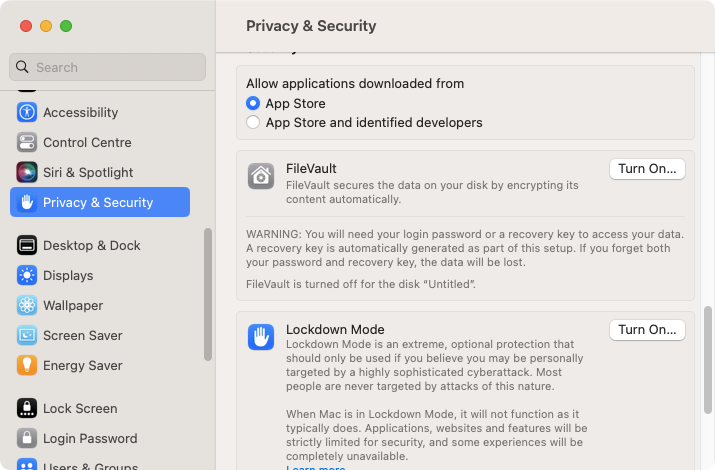The width and height of the screenshot is (715, 470).
Task: Open the Accessibility settings pane
Action: [100, 112]
